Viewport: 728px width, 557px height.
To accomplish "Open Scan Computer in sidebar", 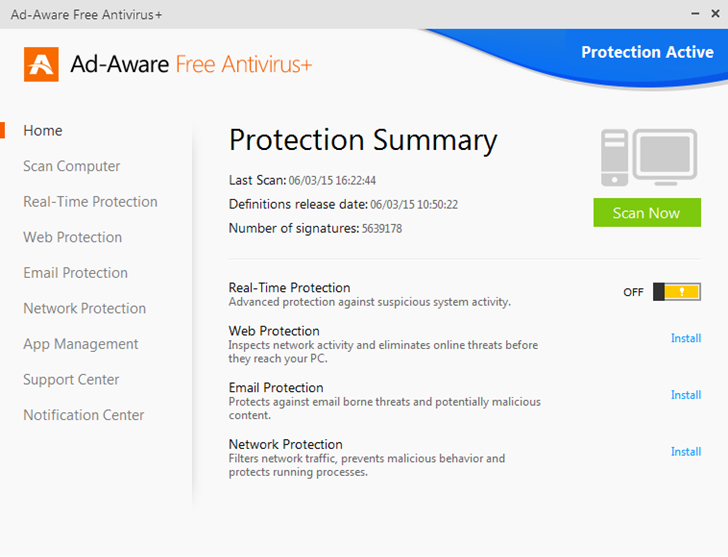I will (72, 166).
